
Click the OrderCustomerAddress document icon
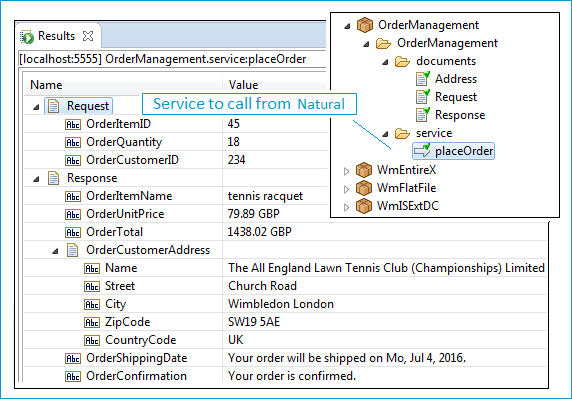[x=72, y=250]
